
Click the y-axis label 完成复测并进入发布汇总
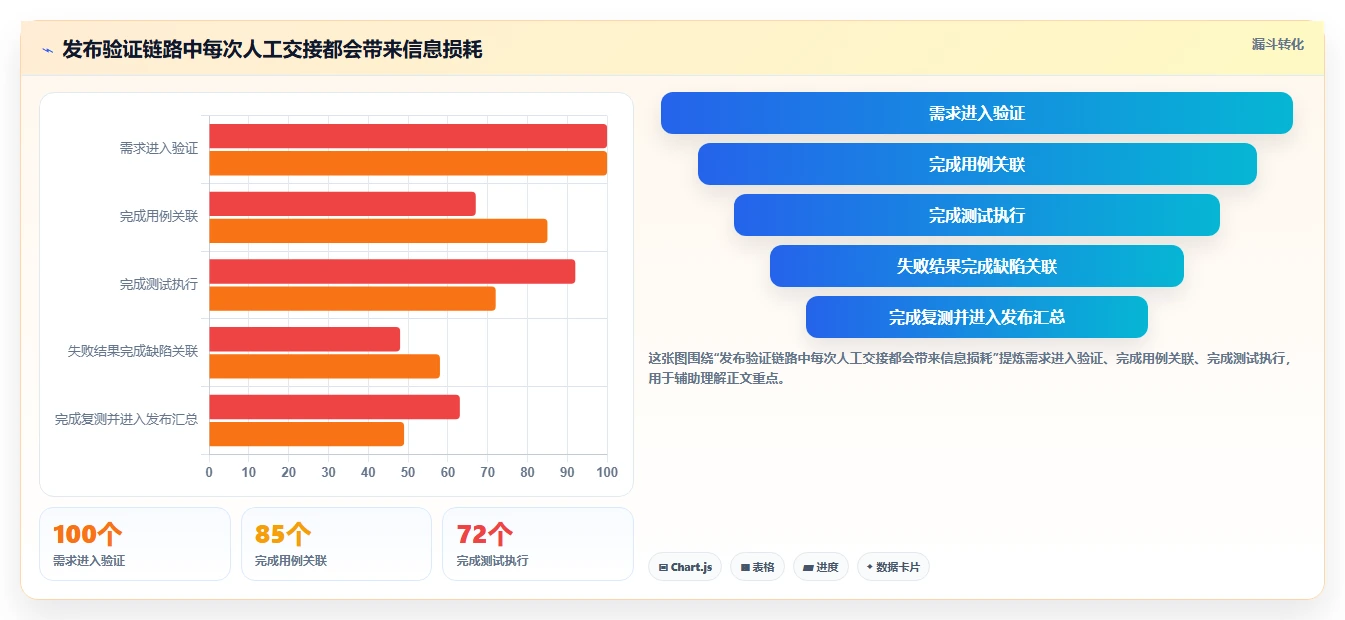pyautogui.click(x=126, y=419)
